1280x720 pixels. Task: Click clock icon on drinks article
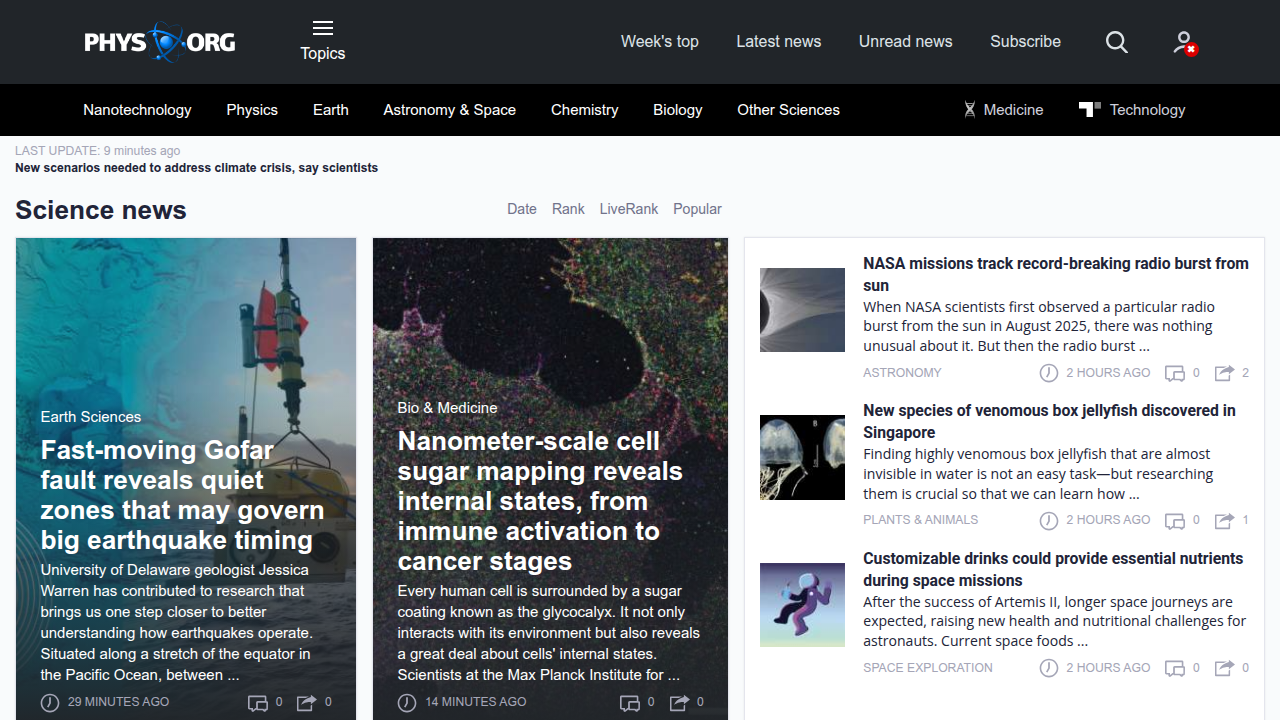[x=1048, y=668]
